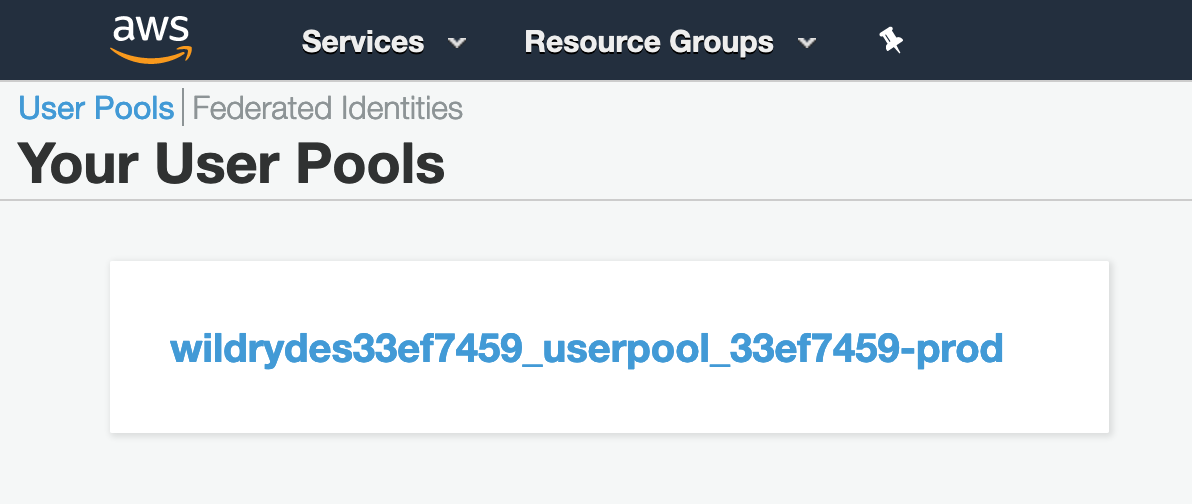Expand the Resource Groups dropdown arrow
Image resolution: width=1192 pixels, height=504 pixels.
(x=807, y=43)
